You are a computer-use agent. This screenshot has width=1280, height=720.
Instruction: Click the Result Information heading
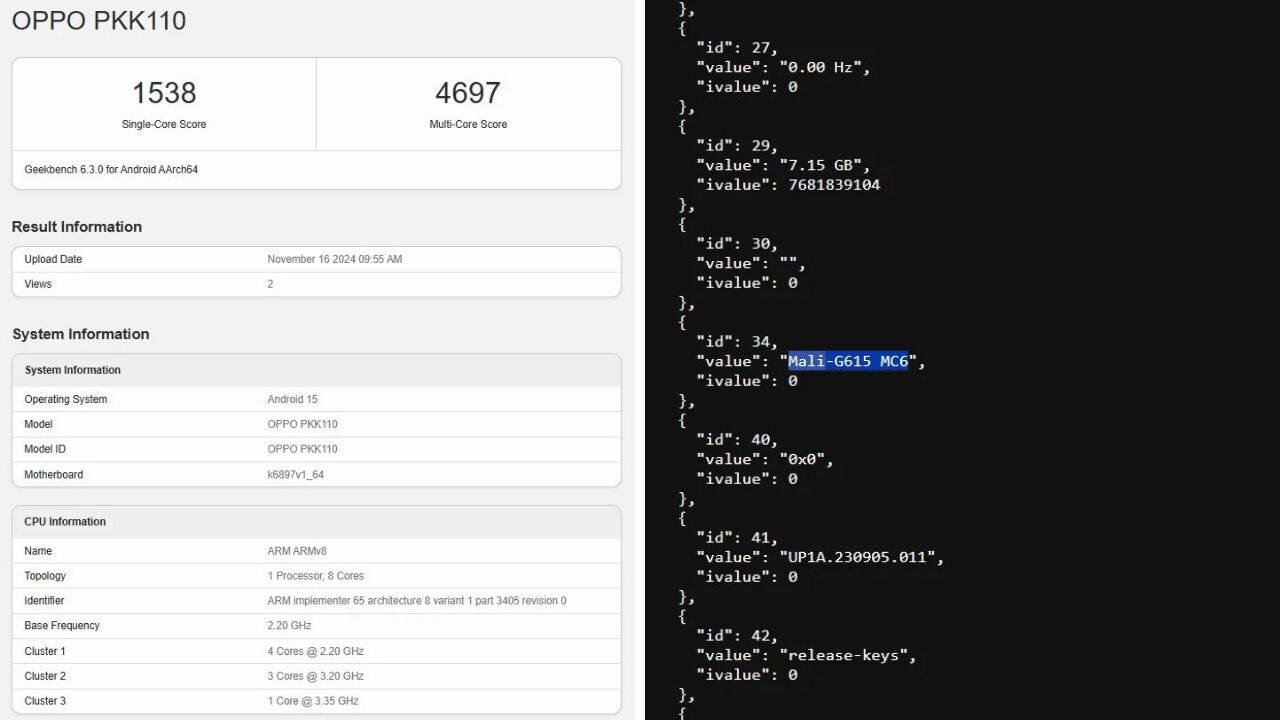point(77,227)
